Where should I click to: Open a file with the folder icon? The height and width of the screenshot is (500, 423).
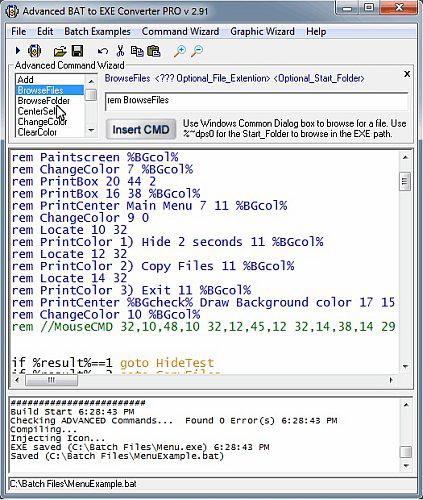[x=60, y=51]
